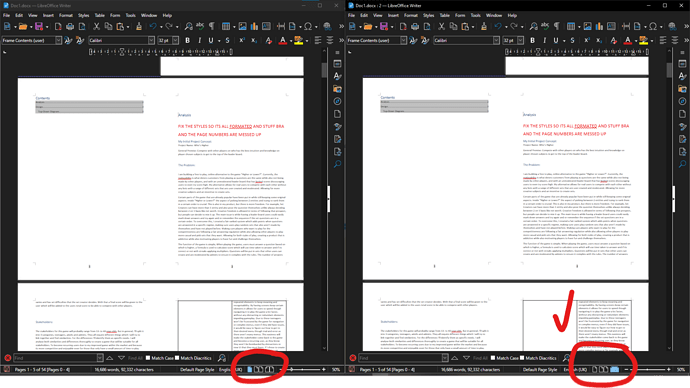Click Print Preview icon in right window toolbar

click(x=427, y=27)
